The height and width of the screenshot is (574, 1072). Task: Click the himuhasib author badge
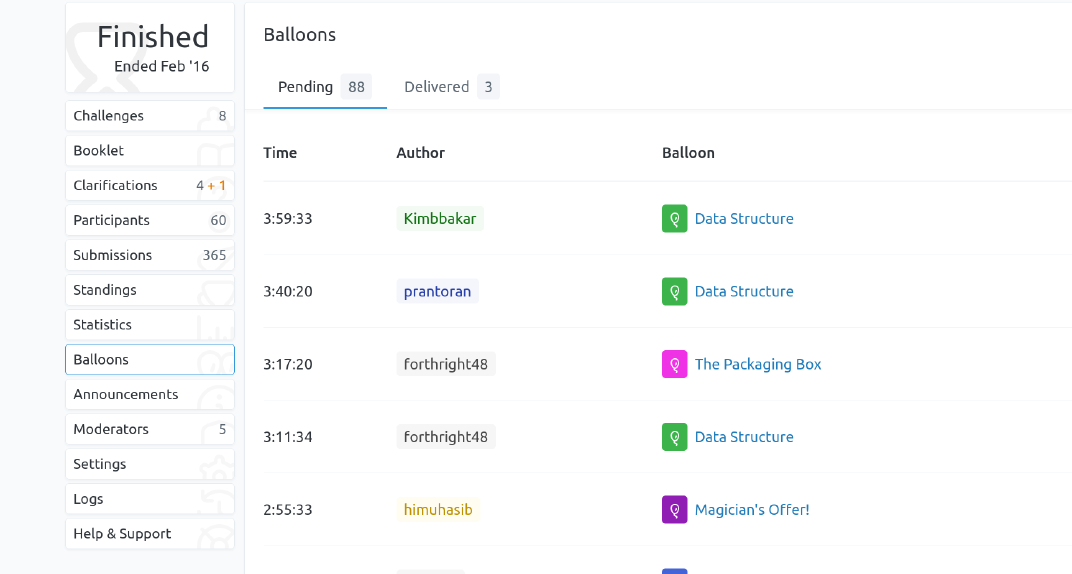[x=438, y=510]
